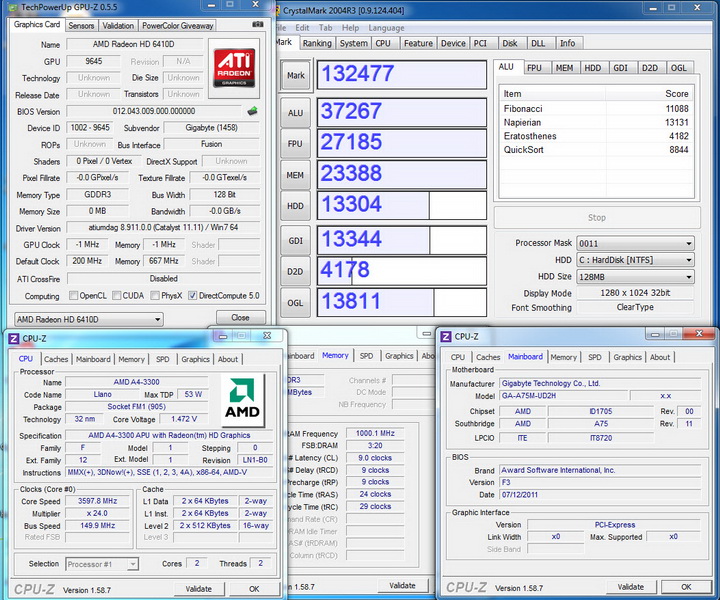Viewport: 720px width, 600px height.
Task: Click the Close button in GPU-Z
Action: point(241,318)
